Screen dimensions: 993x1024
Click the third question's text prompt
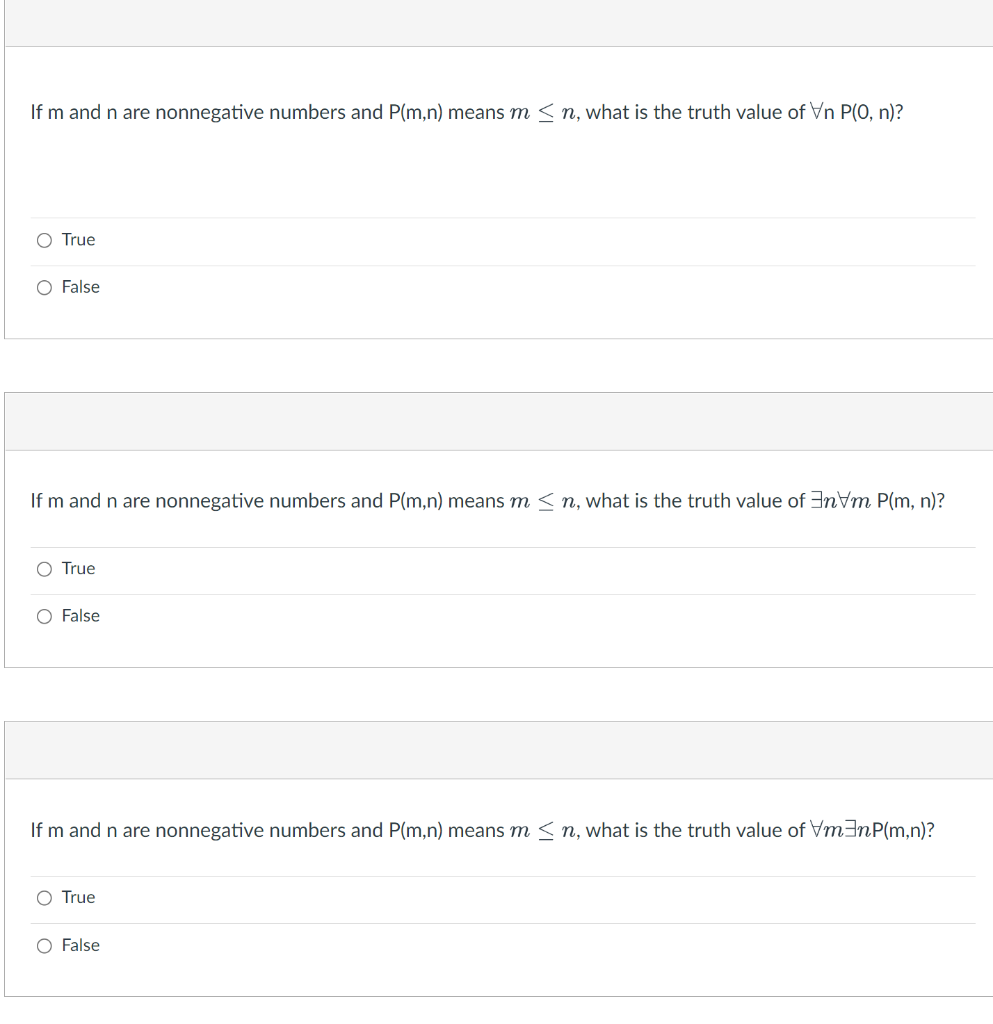[x=482, y=830]
